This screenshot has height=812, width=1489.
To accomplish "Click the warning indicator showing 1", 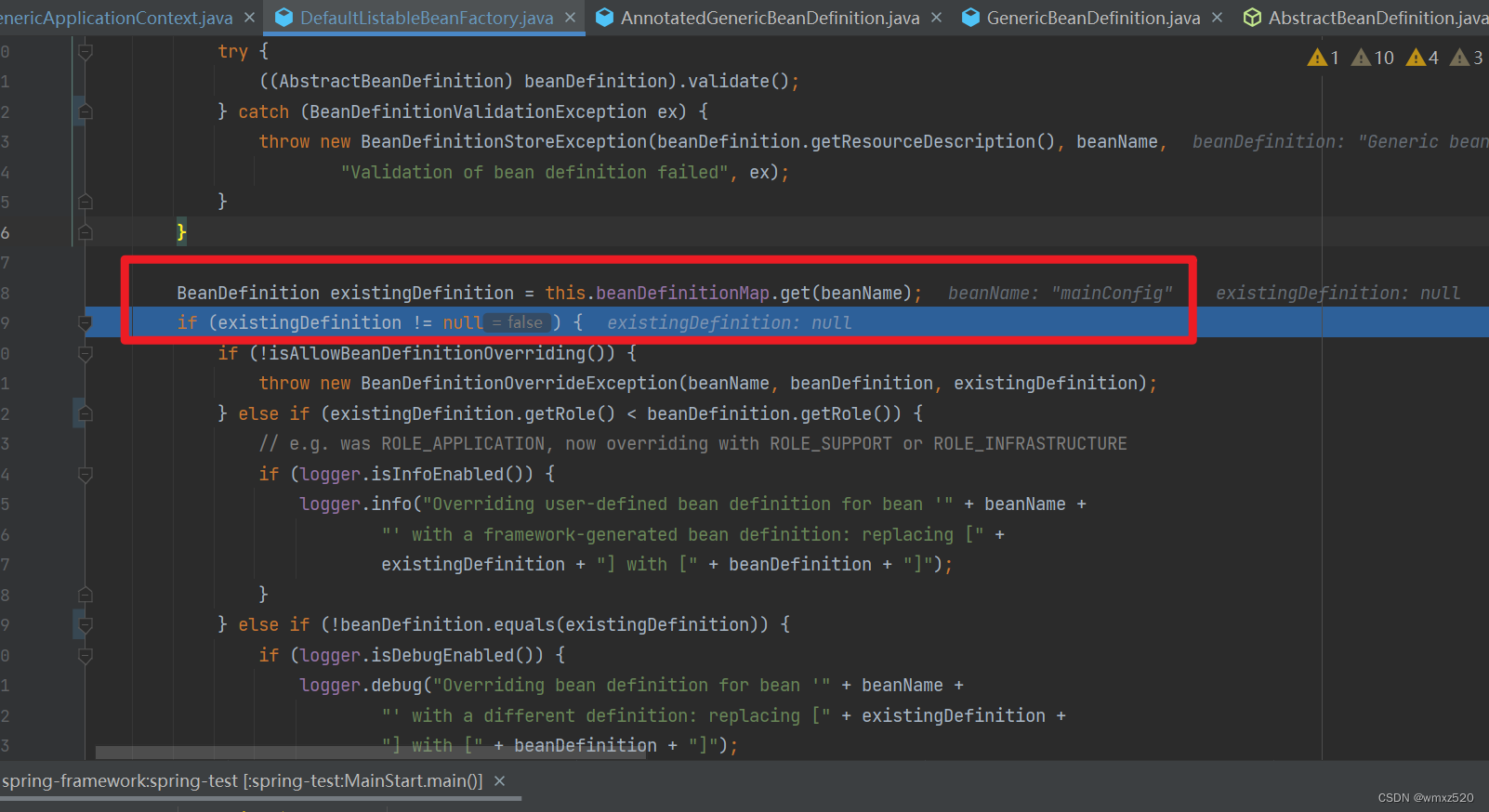I will 1324,58.
